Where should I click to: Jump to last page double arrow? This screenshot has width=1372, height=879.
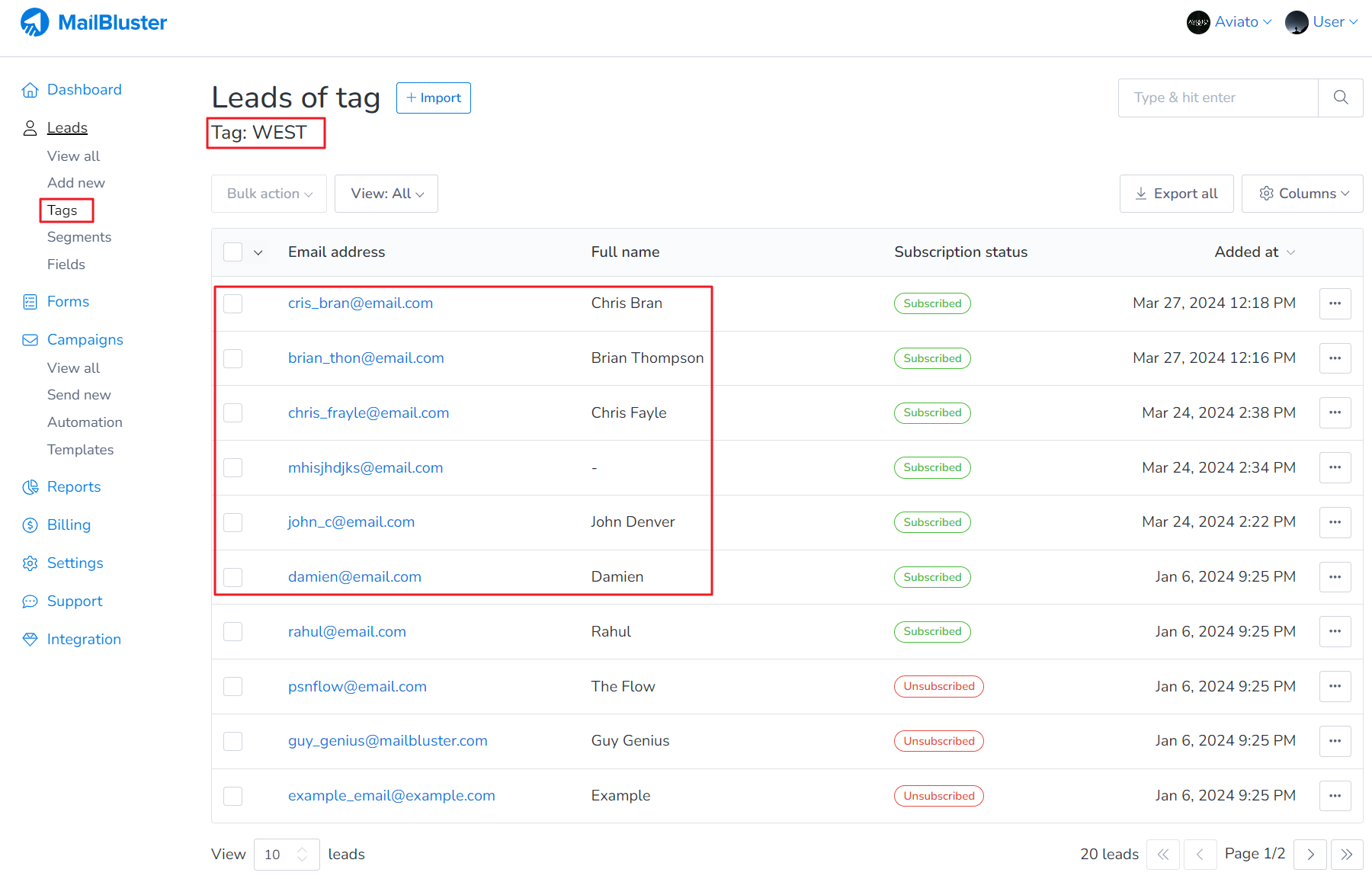[x=1347, y=855]
